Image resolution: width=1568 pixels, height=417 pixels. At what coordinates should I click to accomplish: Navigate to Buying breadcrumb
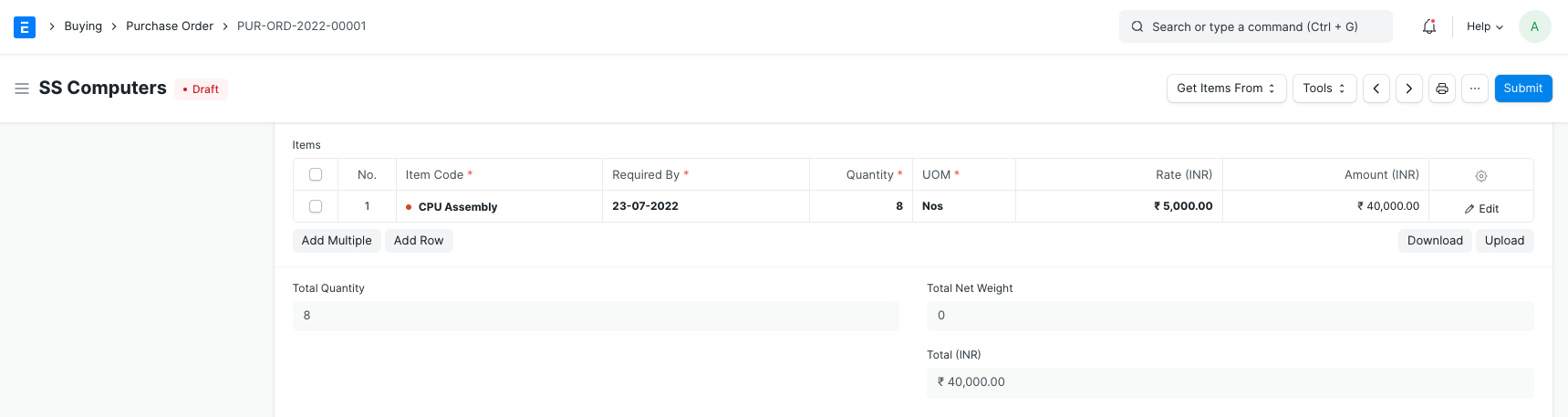click(x=83, y=26)
